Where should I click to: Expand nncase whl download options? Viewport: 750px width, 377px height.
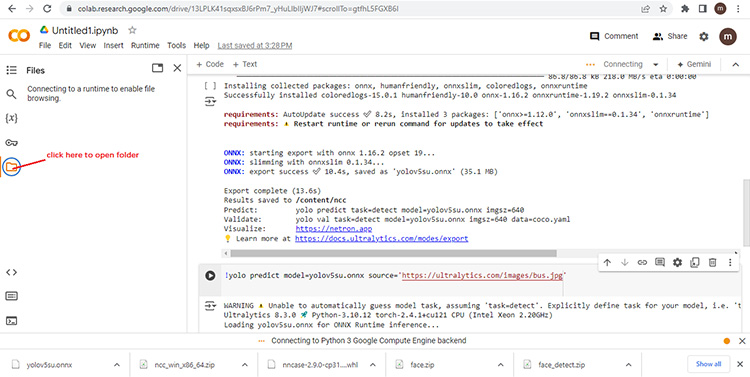(x=373, y=365)
